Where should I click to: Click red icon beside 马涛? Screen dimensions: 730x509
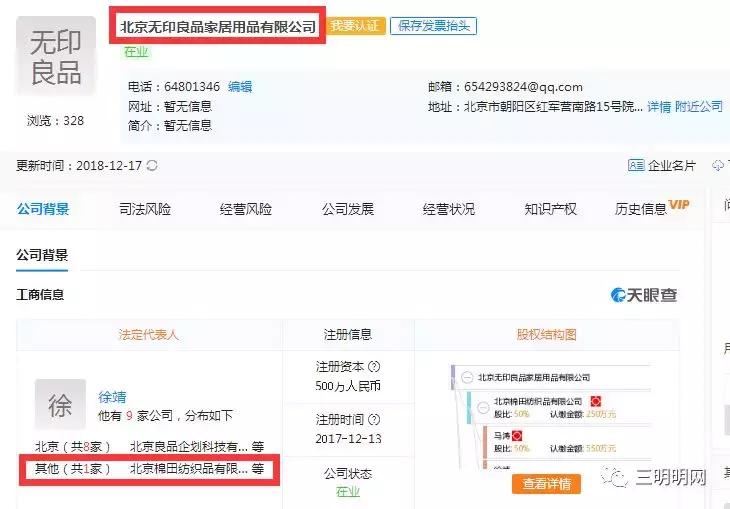coord(517,436)
